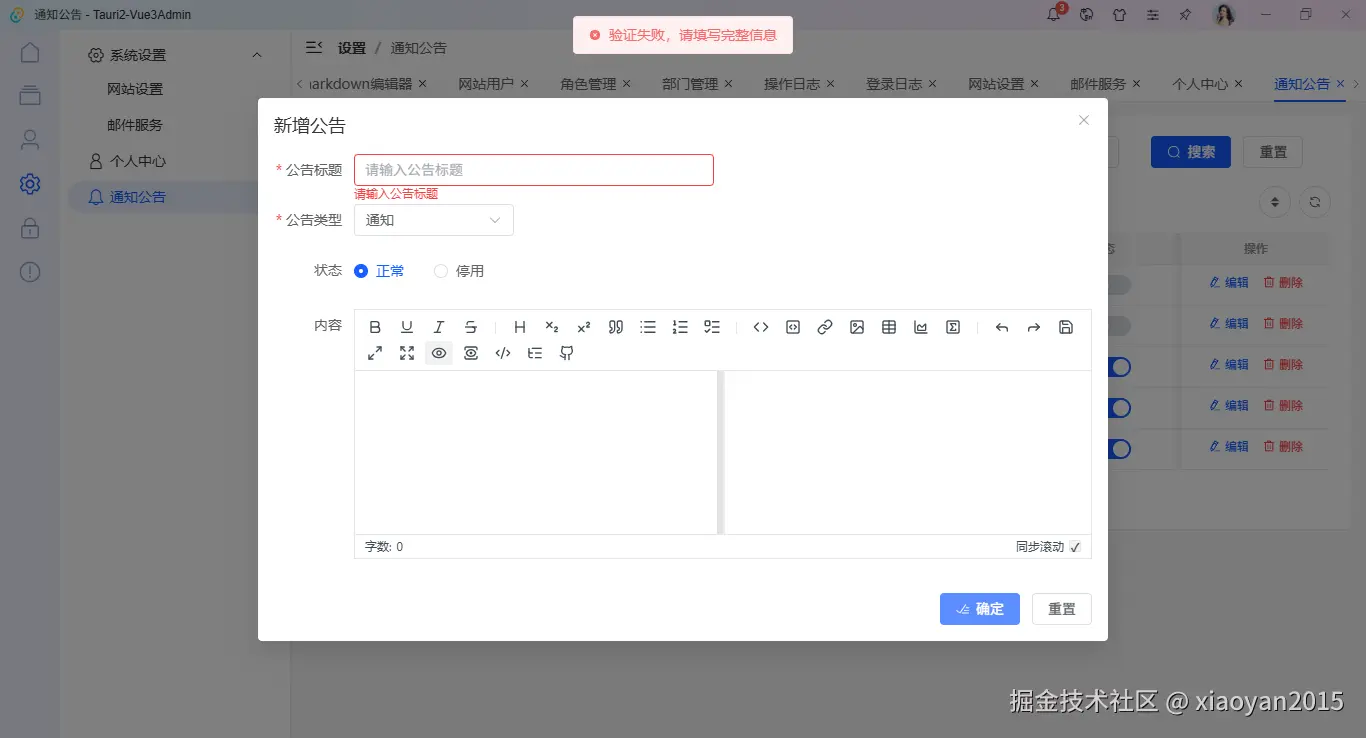Open the formula insert tool

tap(952, 326)
